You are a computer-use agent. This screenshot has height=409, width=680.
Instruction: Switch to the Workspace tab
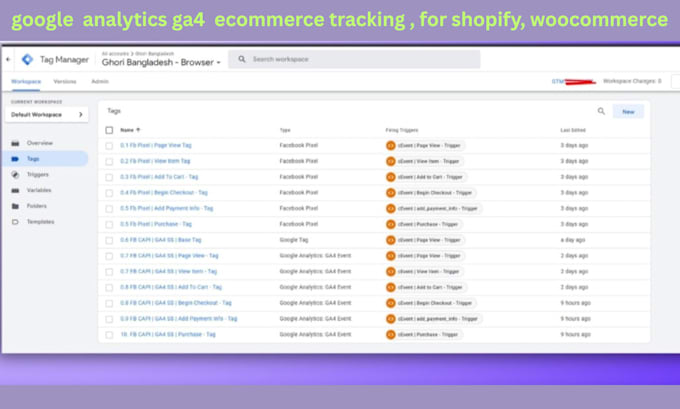[26, 82]
